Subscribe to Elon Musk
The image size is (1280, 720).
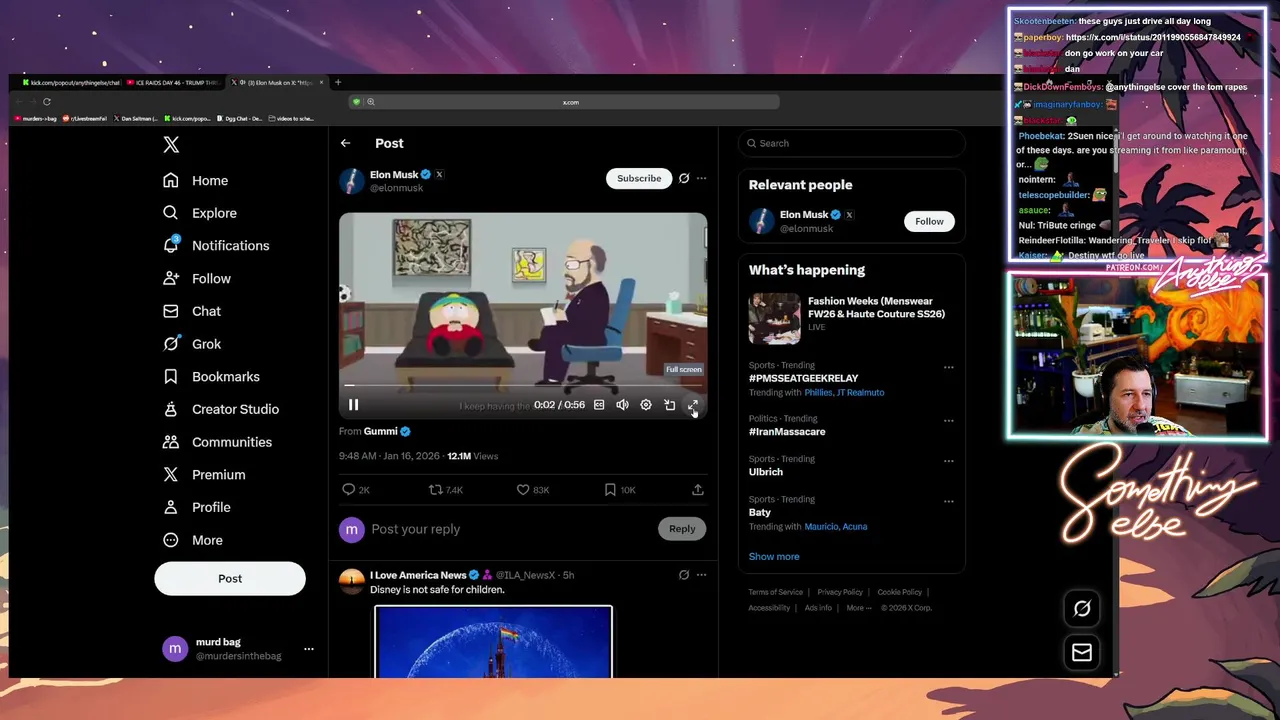639,178
